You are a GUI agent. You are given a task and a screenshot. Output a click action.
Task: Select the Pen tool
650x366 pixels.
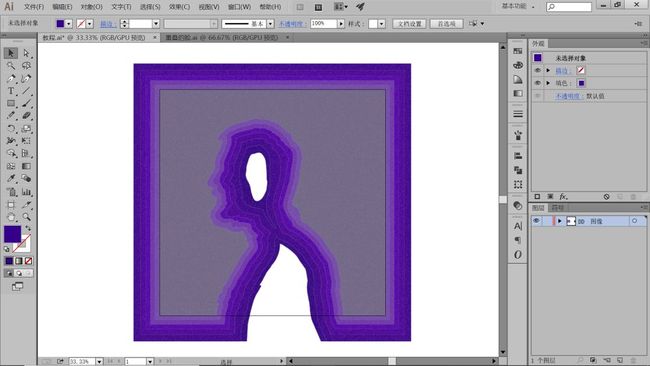[11, 78]
